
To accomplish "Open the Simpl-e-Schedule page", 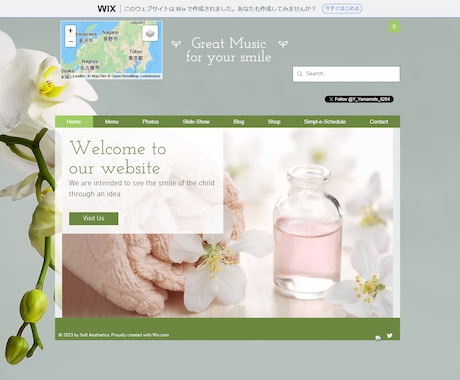I will coord(325,122).
